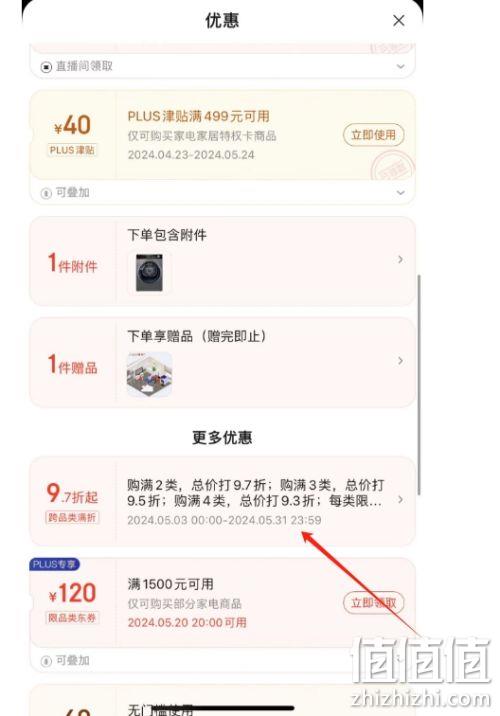500x716 pixels.
Task: Click the washing machine accessory thumbnail
Action: click(149, 273)
